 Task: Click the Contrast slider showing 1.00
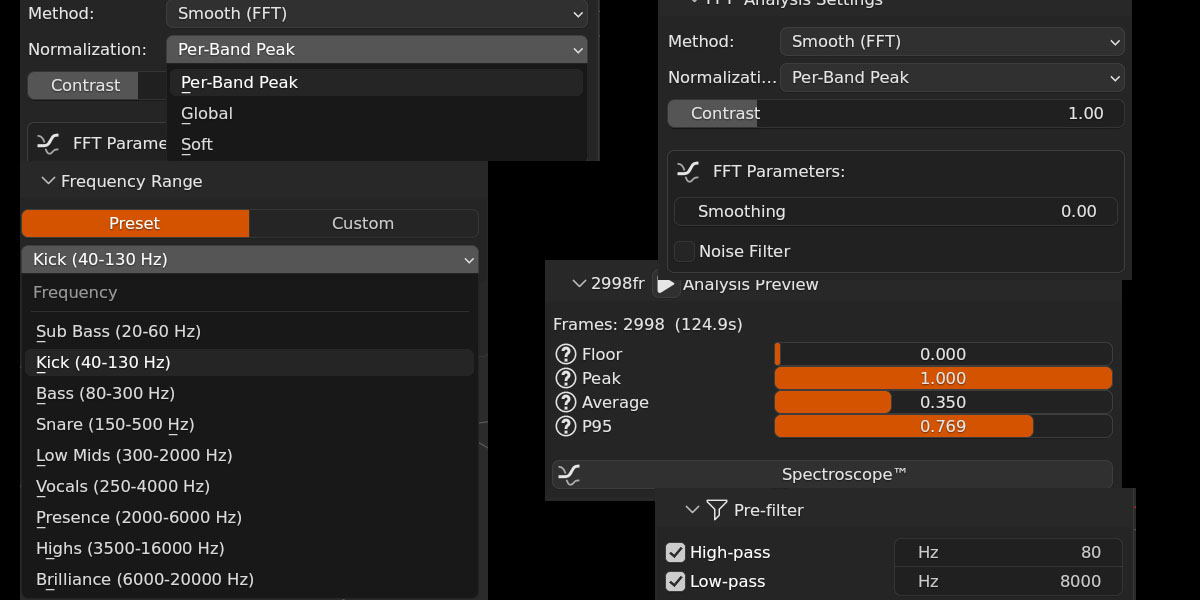(x=896, y=113)
